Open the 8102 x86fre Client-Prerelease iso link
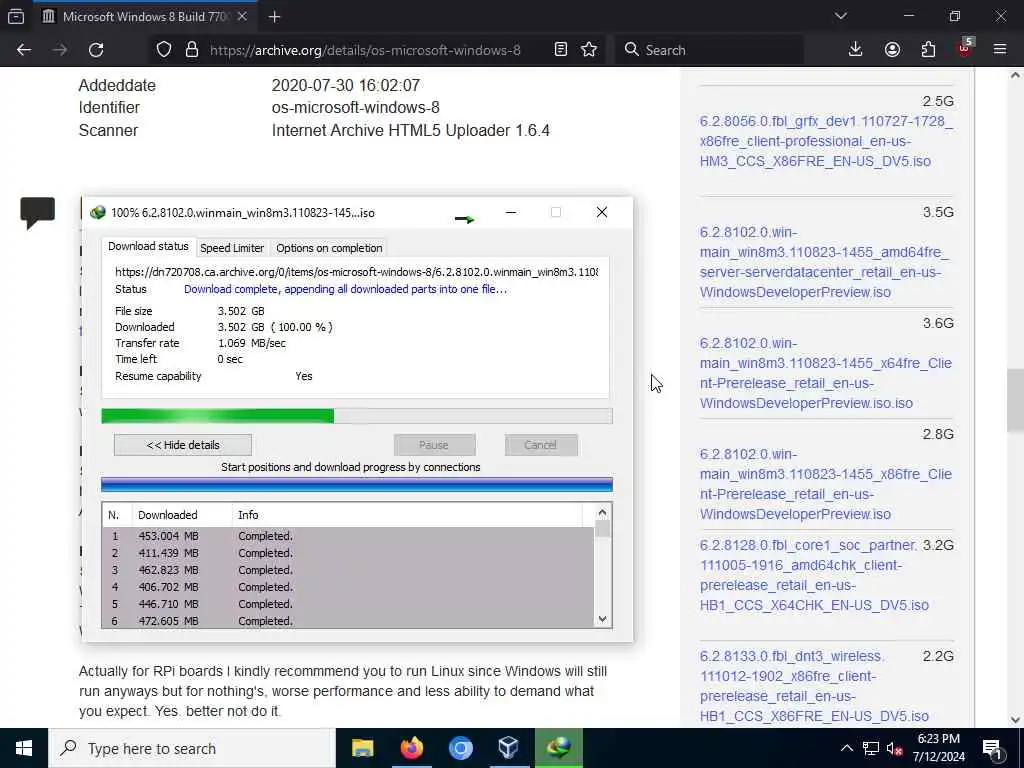Image resolution: width=1024 pixels, height=768 pixels. click(x=825, y=484)
